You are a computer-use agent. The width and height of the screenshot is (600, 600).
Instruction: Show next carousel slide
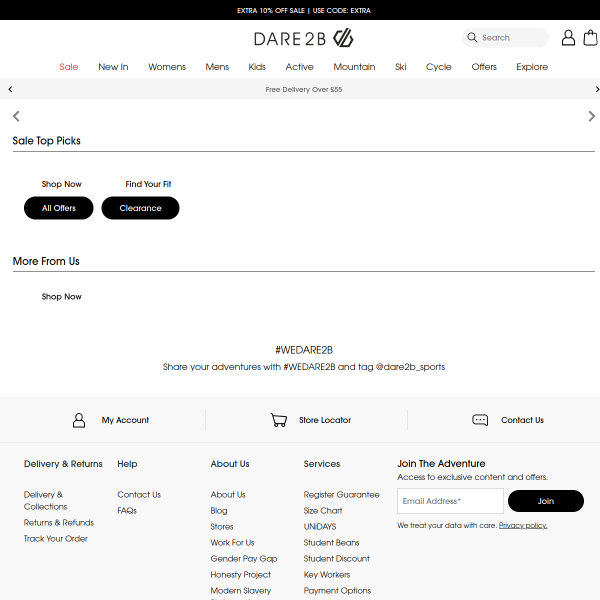point(591,116)
